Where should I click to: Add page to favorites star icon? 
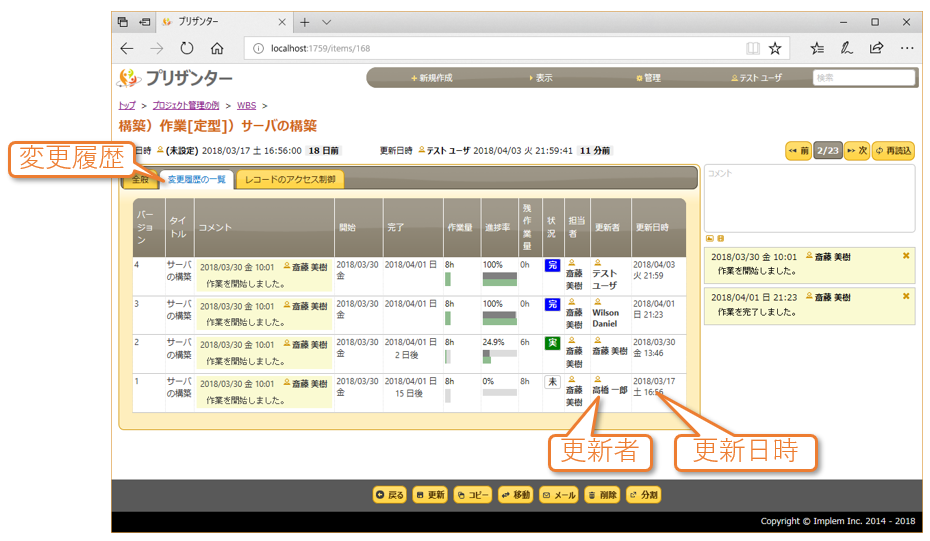pos(775,48)
